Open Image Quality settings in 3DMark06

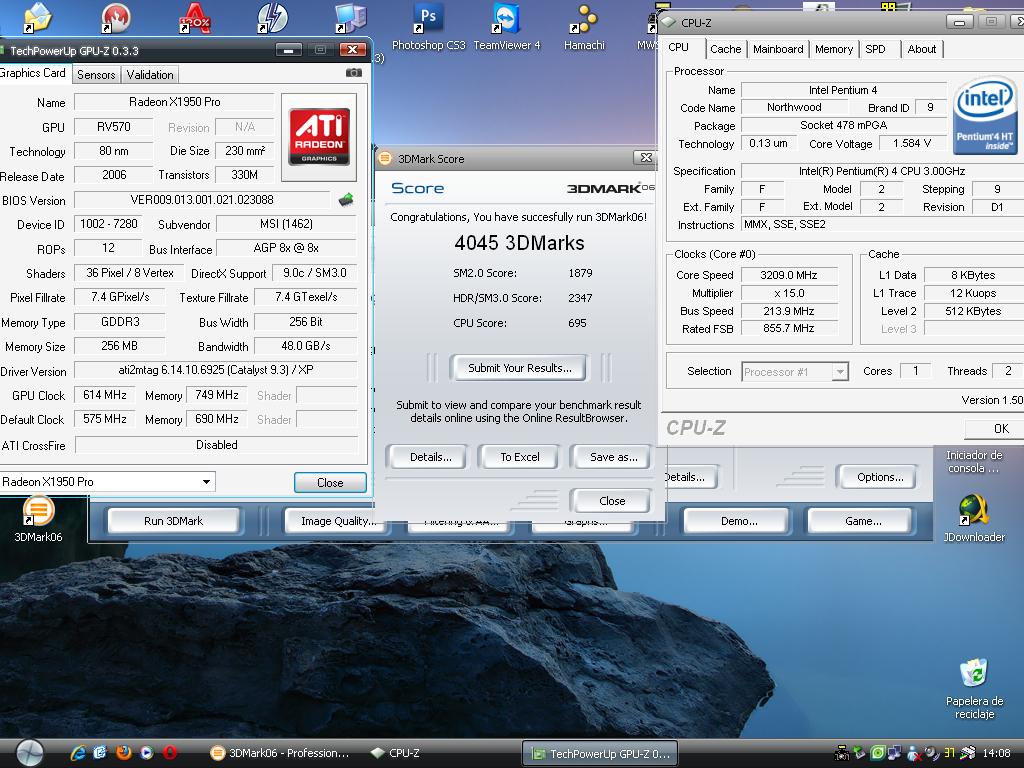click(338, 521)
